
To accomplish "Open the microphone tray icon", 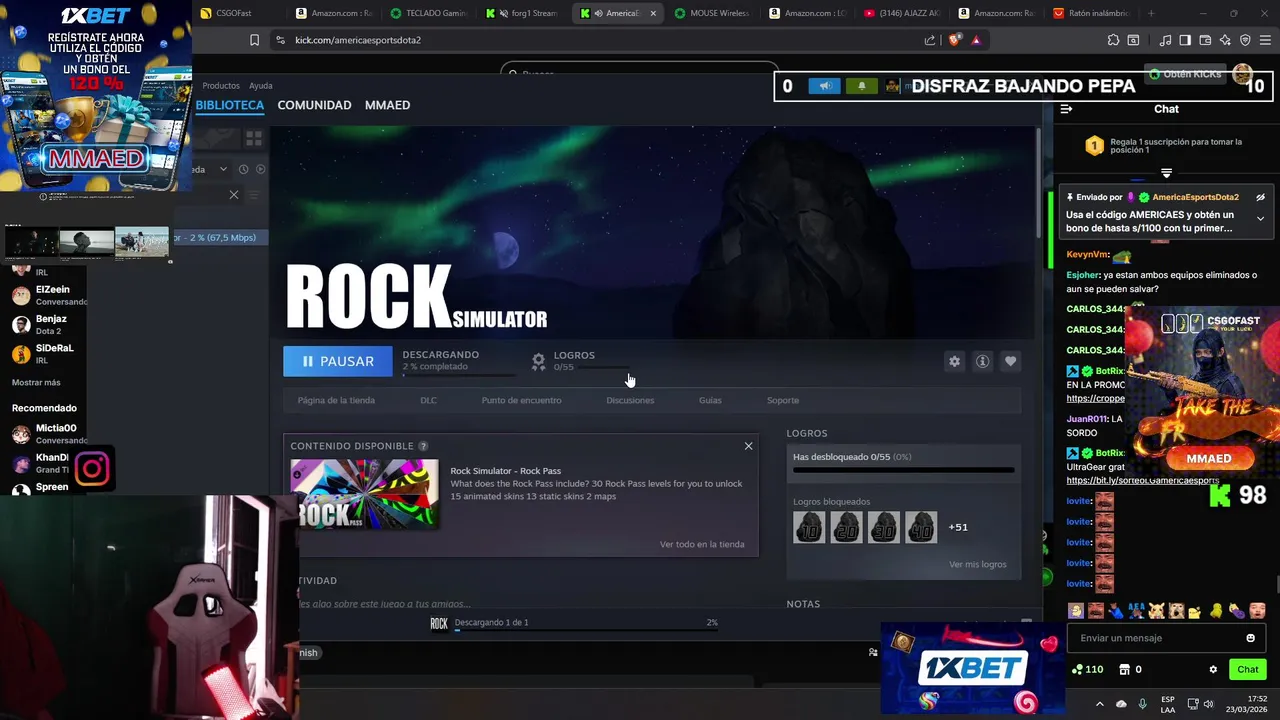I will click(1143, 704).
